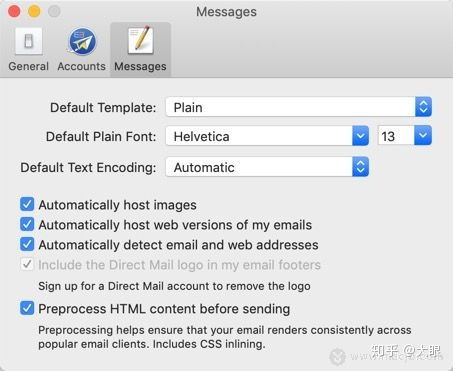
Task: Toggle Preprocess HTML content before sending
Action: 27,308
